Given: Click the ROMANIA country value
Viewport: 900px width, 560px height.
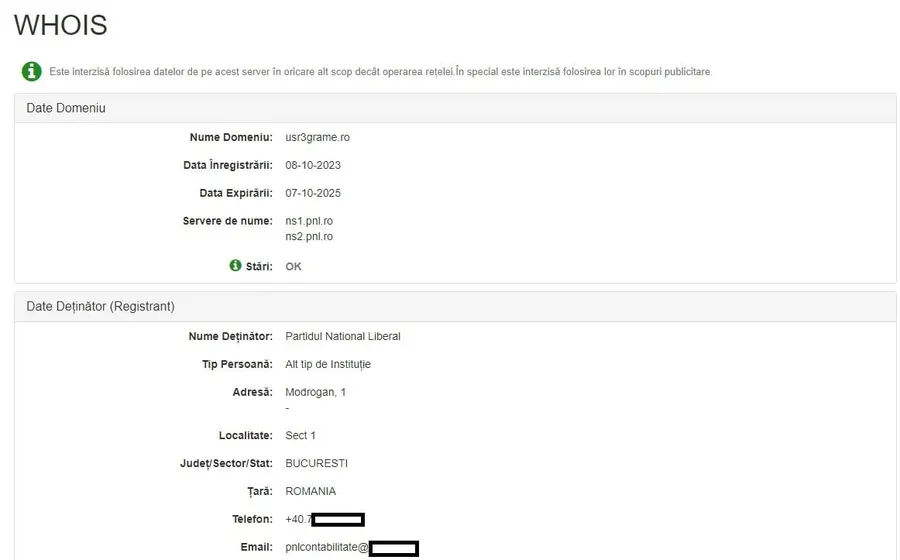Looking at the screenshot, I should (x=311, y=491).
